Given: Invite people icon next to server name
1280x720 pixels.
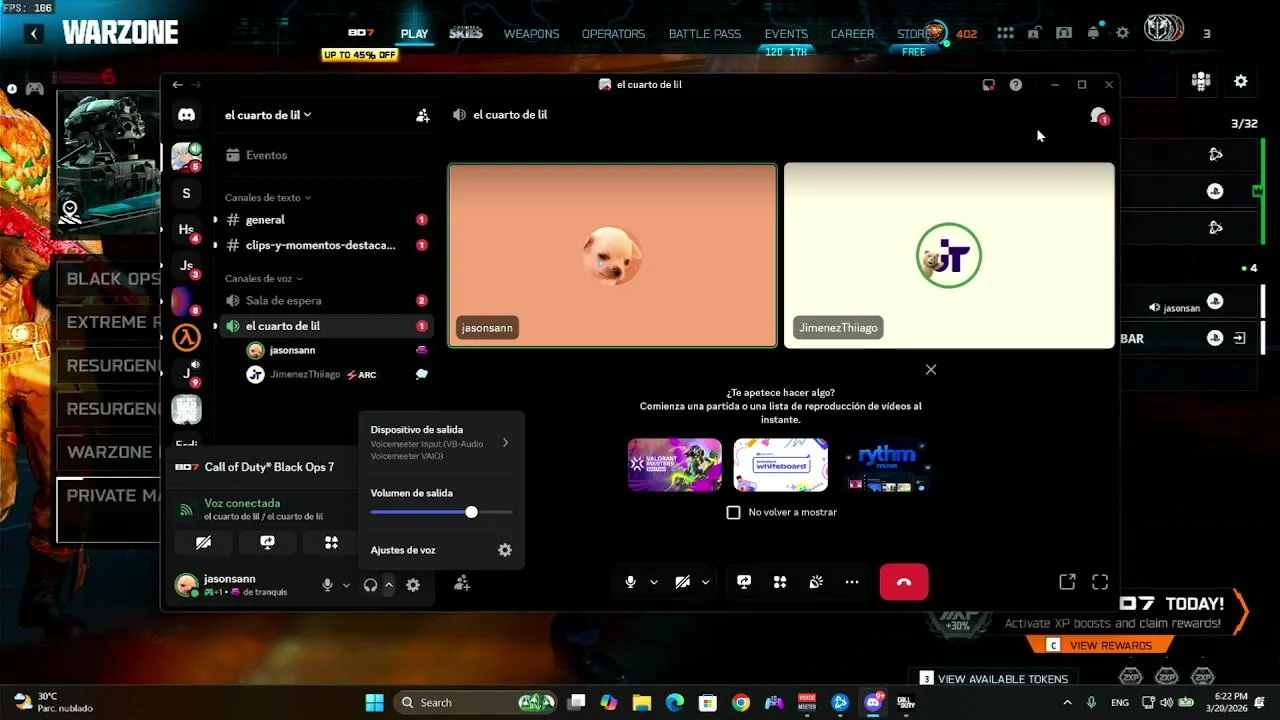Looking at the screenshot, I should [423, 115].
